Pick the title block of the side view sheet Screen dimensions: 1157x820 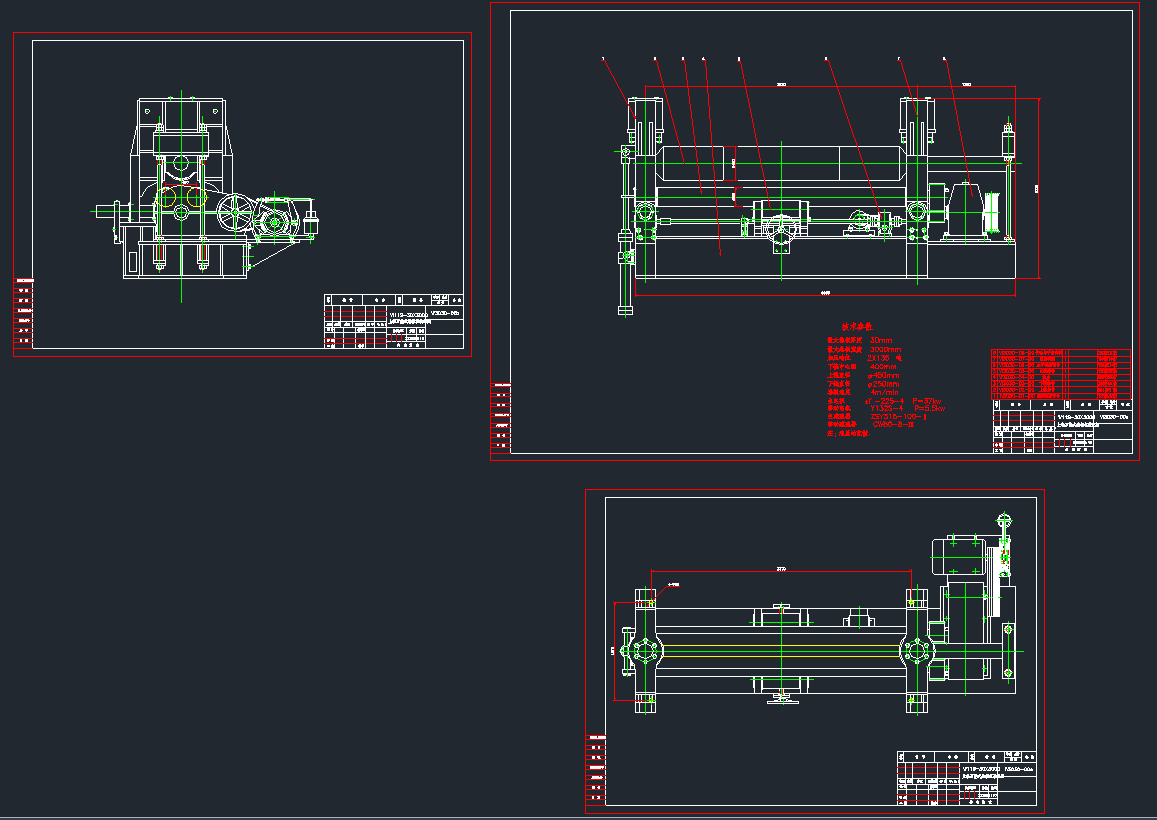pyautogui.click(x=394, y=321)
